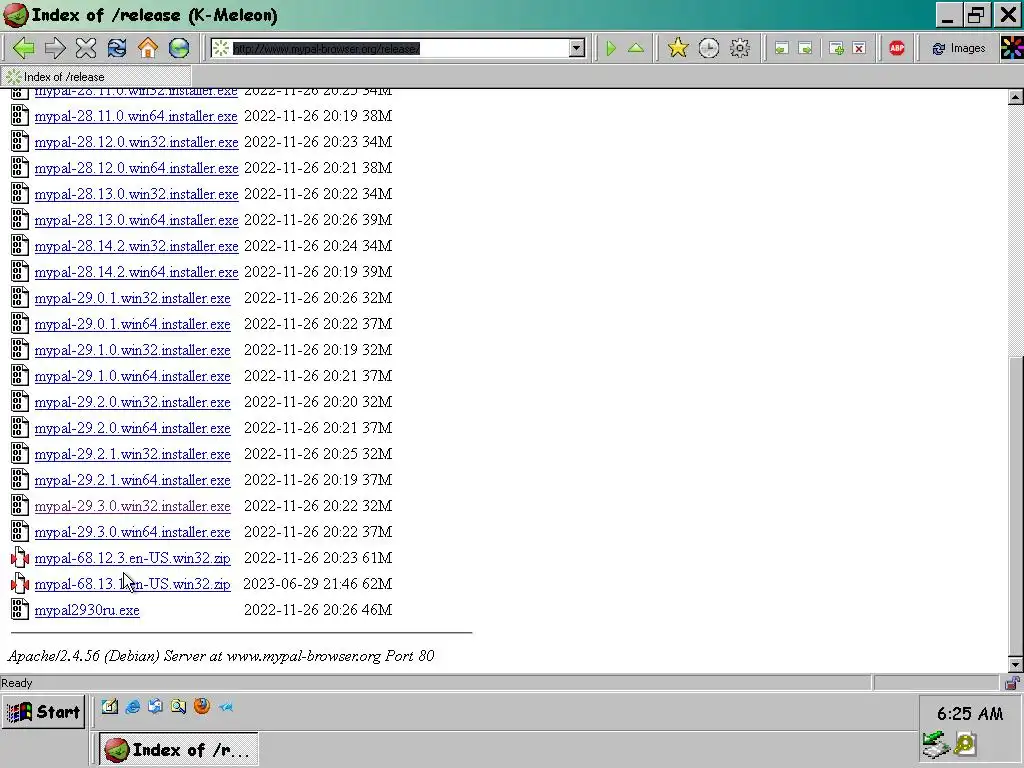Click the mypal2930ru.exe link
1024x768 pixels.
click(x=87, y=611)
